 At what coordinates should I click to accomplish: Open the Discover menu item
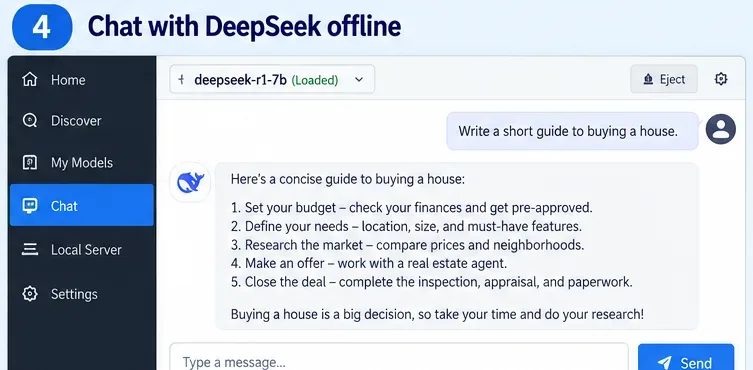click(x=82, y=121)
